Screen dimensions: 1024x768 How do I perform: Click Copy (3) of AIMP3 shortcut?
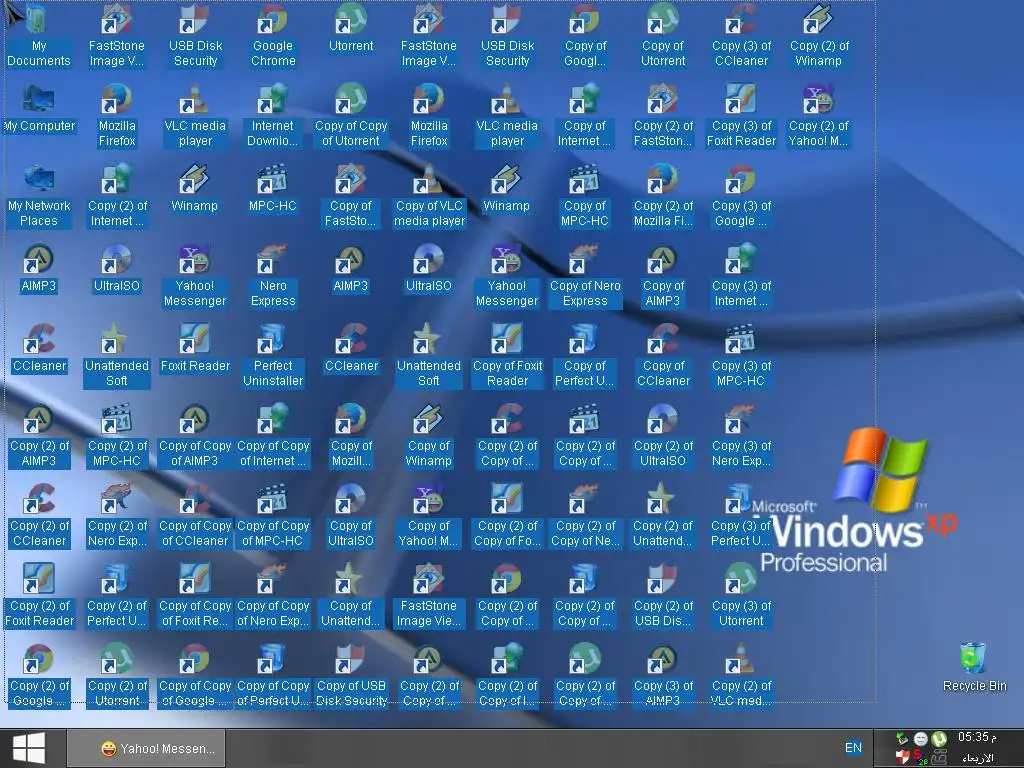click(663, 676)
